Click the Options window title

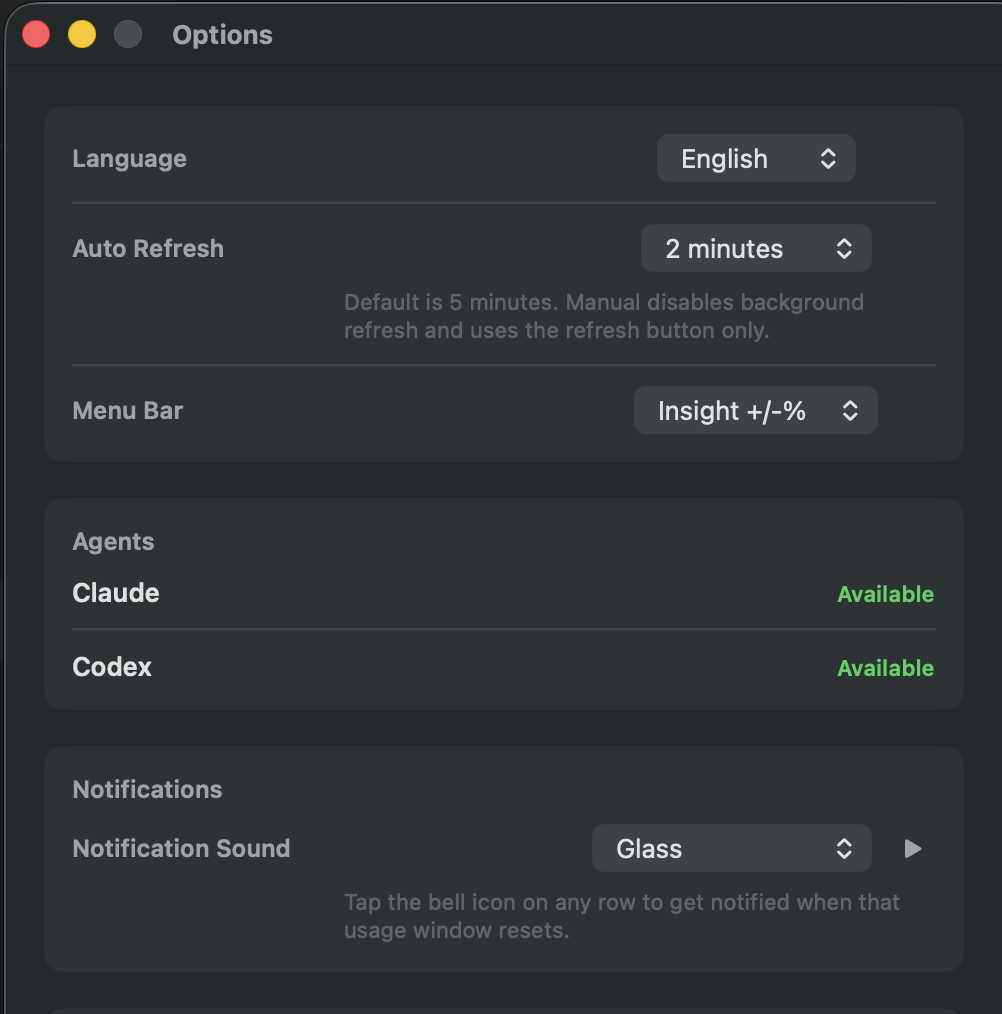[x=222, y=34]
